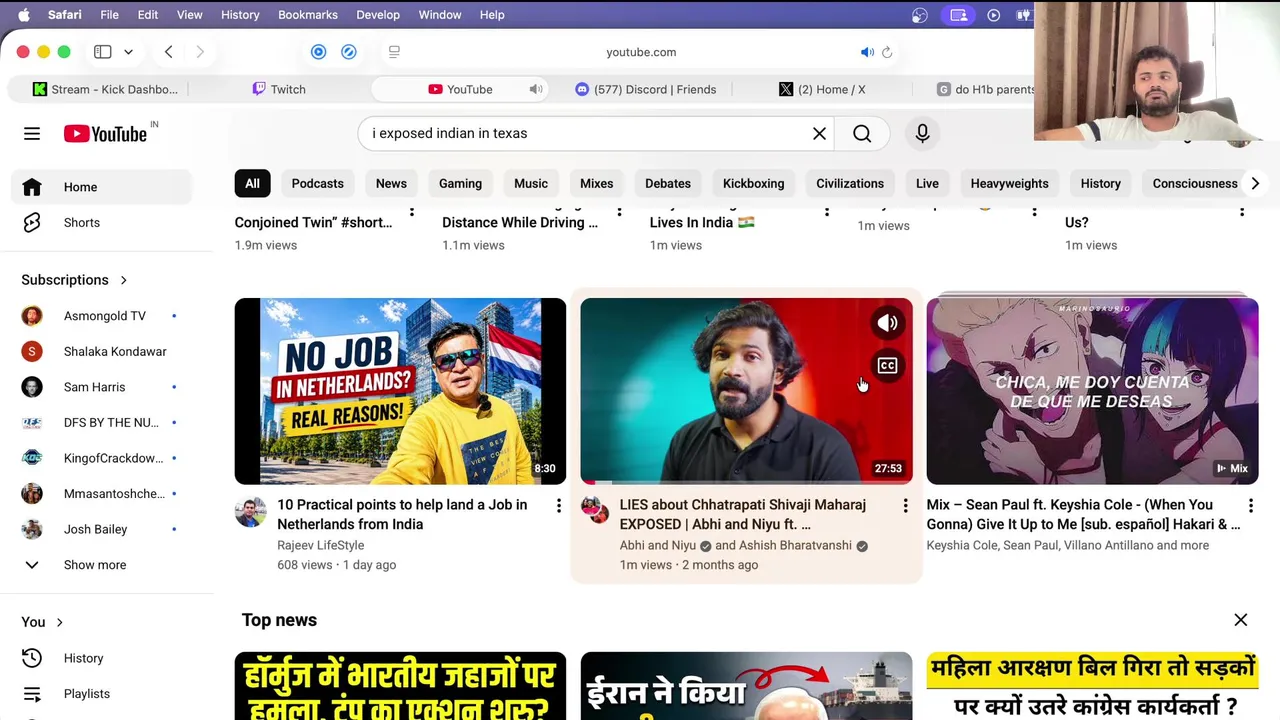Click the YouTube logo
This screenshot has width=1280, height=720.
(105, 133)
